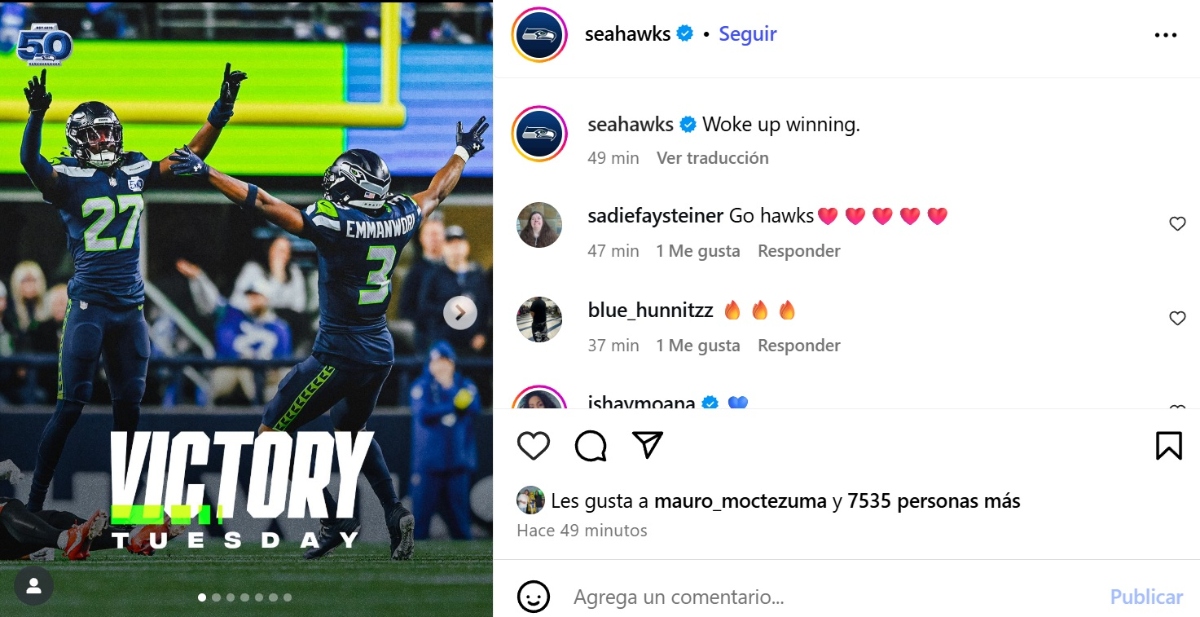
Task: Select the second carousel dot indicator
Action: 216,597
